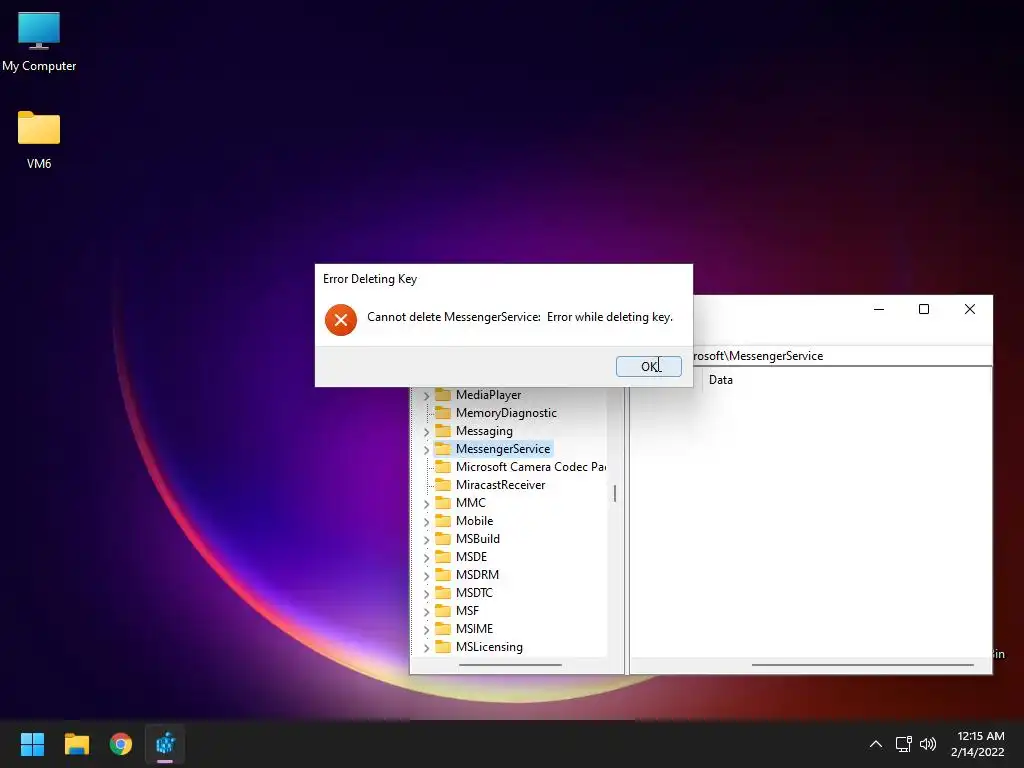Select the MSLicensing key
The height and width of the screenshot is (768, 1024).
pos(489,647)
